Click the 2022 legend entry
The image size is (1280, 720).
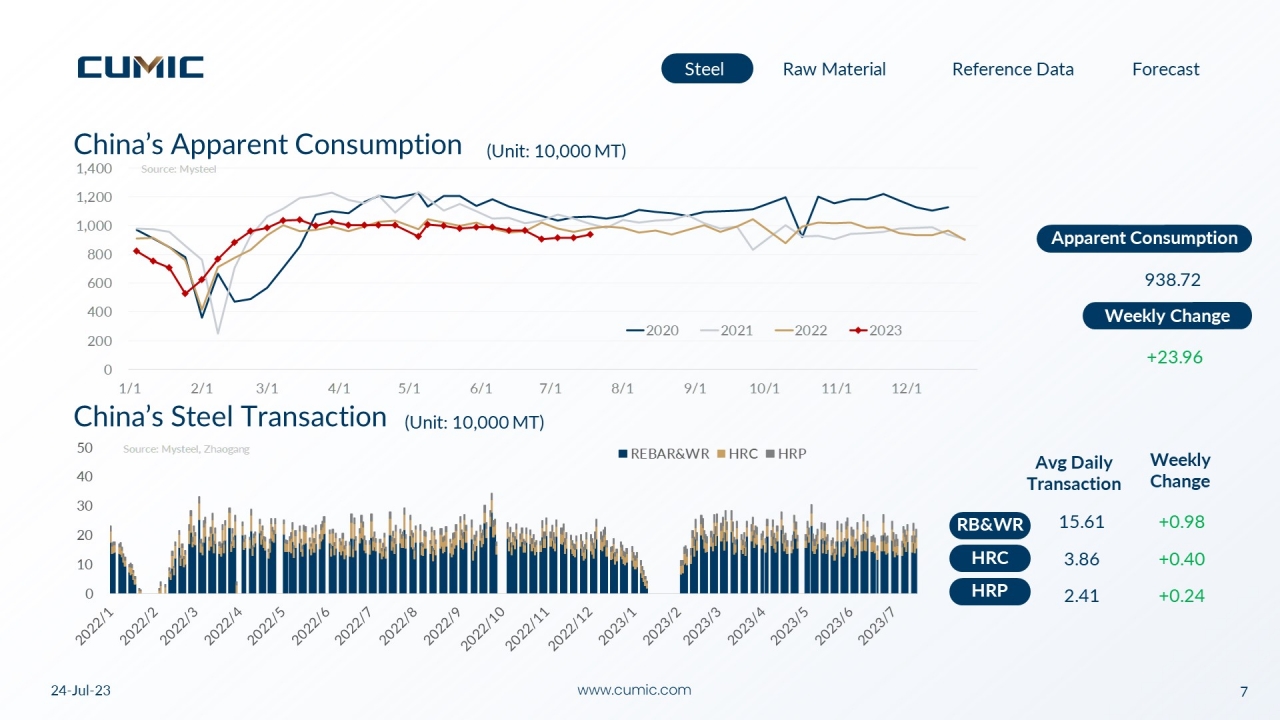pyautogui.click(x=799, y=330)
